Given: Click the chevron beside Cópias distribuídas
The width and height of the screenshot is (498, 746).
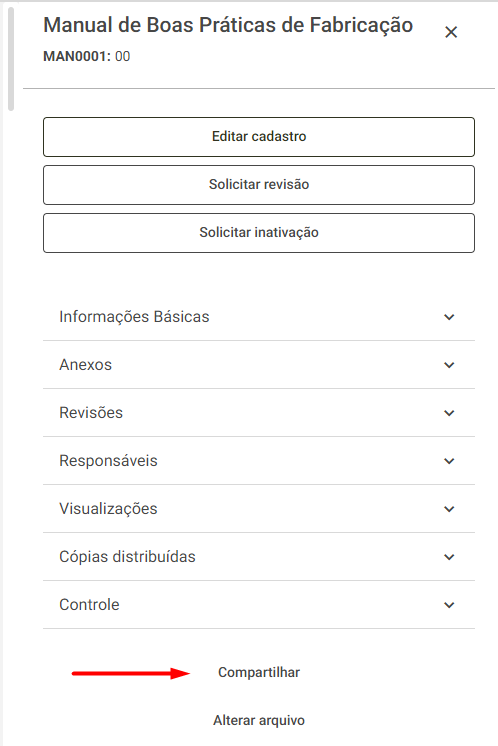Looking at the screenshot, I should coord(449,557).
